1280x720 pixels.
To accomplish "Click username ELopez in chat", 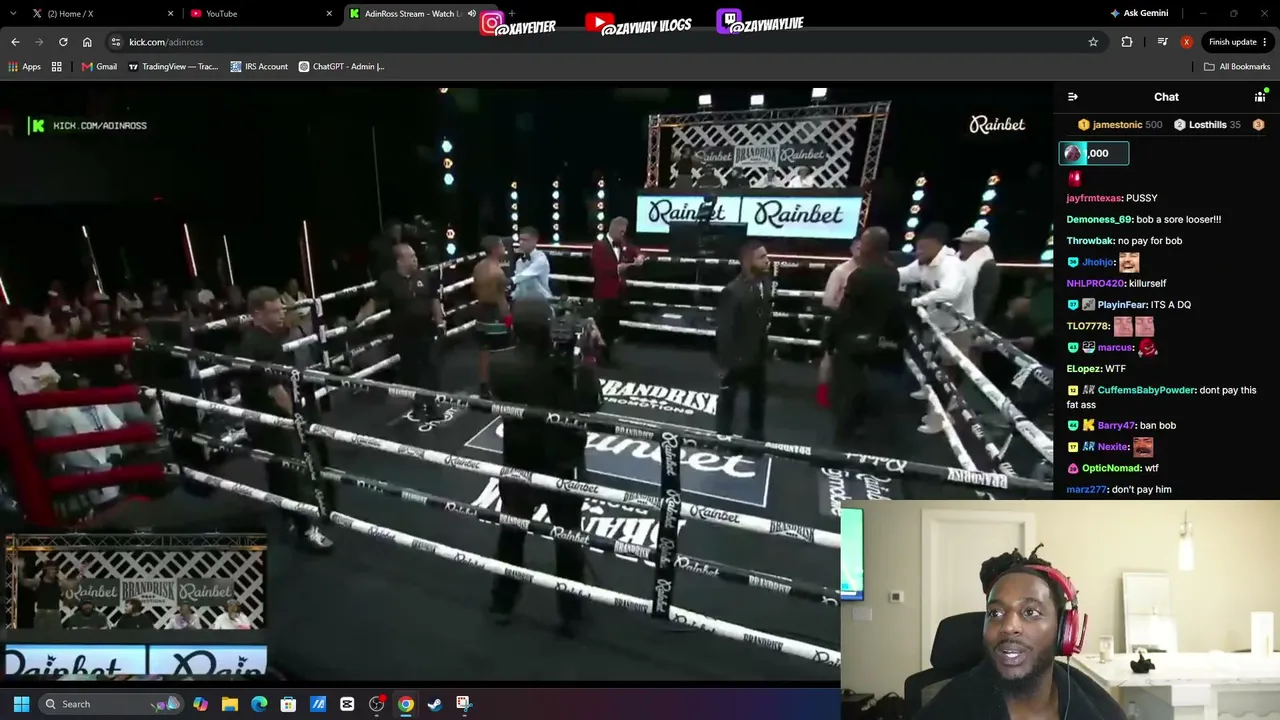I will [x=1083, y=369].
